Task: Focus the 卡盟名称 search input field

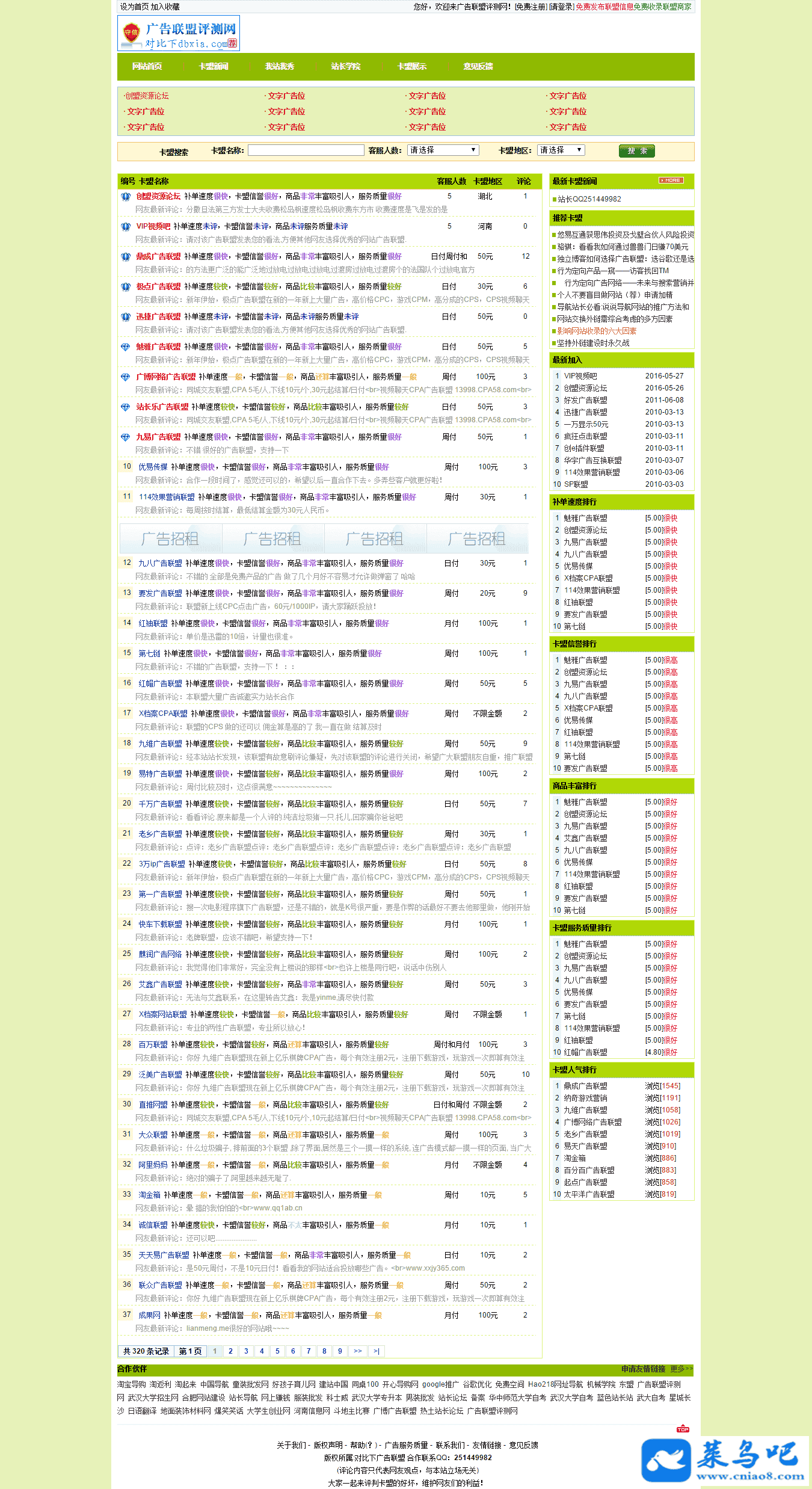Action: click(x=306, y=150)
